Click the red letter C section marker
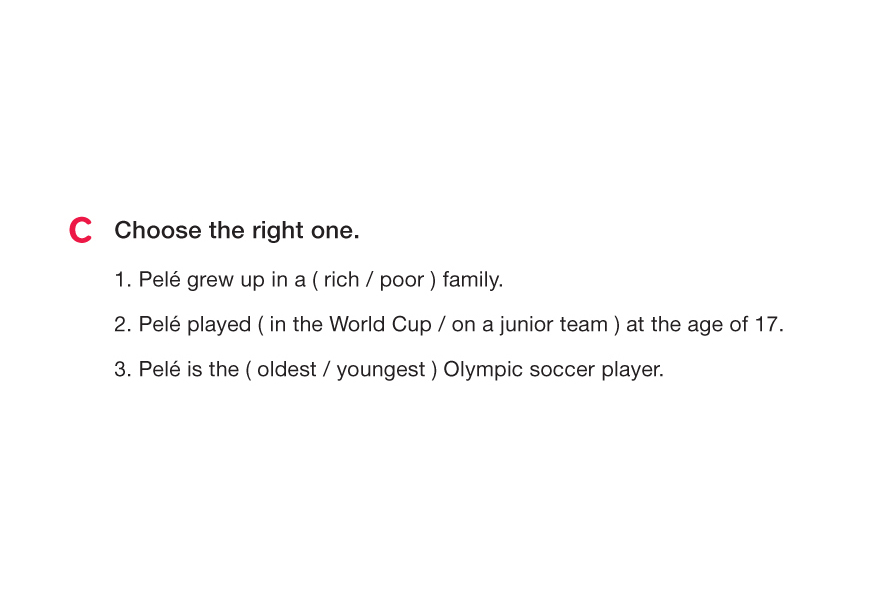Image resolution: width=873 pixels, height=612 pixels. (x=81, y=231)
